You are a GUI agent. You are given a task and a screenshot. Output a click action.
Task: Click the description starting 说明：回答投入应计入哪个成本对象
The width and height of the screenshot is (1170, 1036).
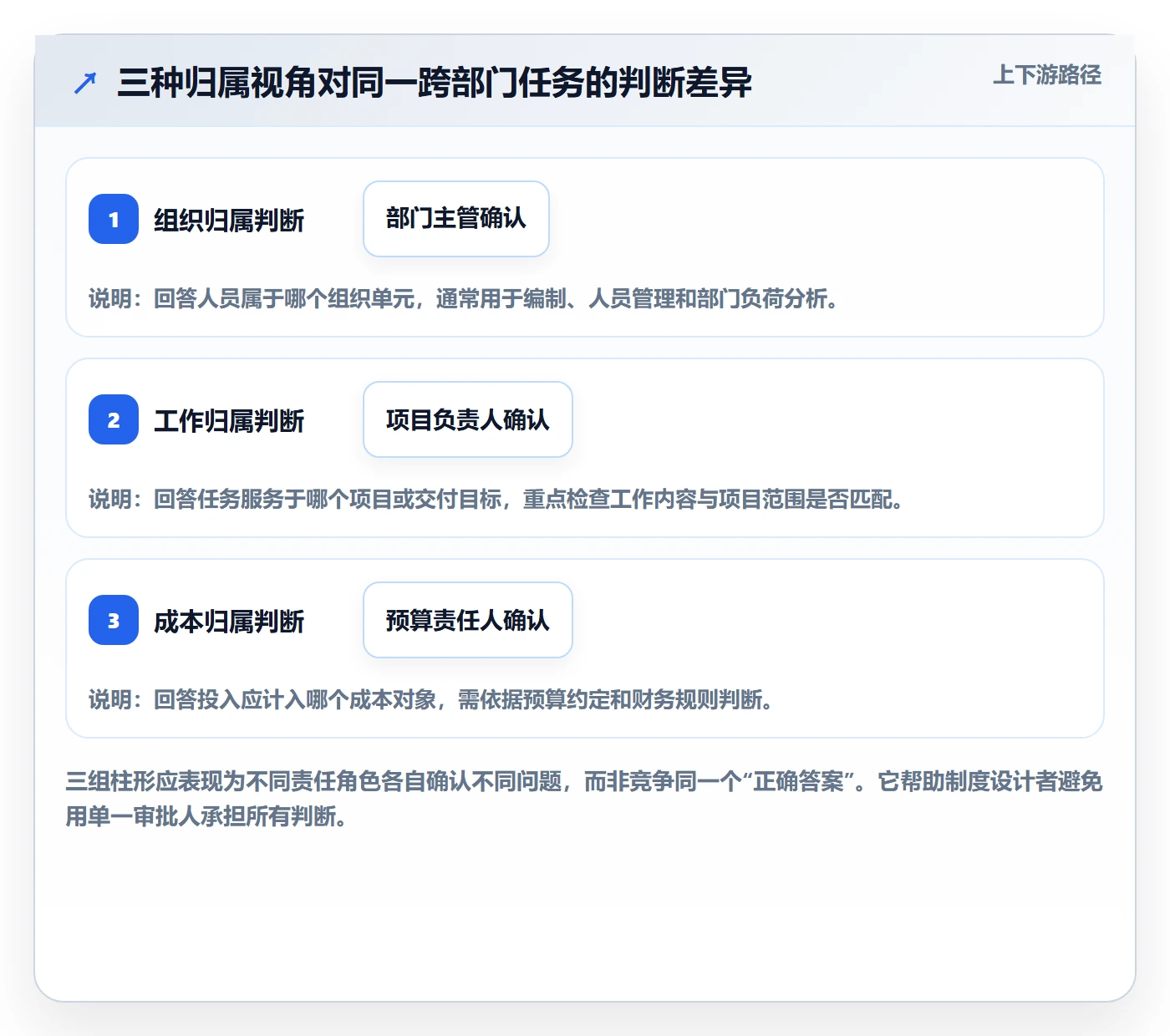pyautogui.click(x=431, y=699)
